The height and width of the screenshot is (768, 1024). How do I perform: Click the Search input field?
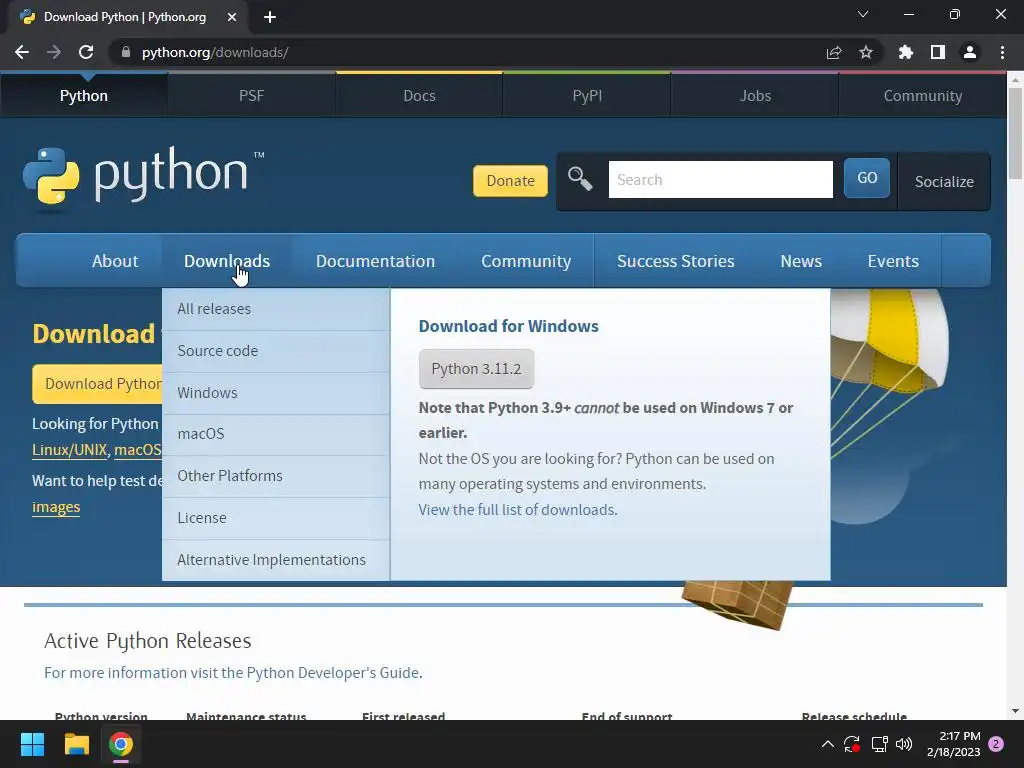(x=720, y=180)
